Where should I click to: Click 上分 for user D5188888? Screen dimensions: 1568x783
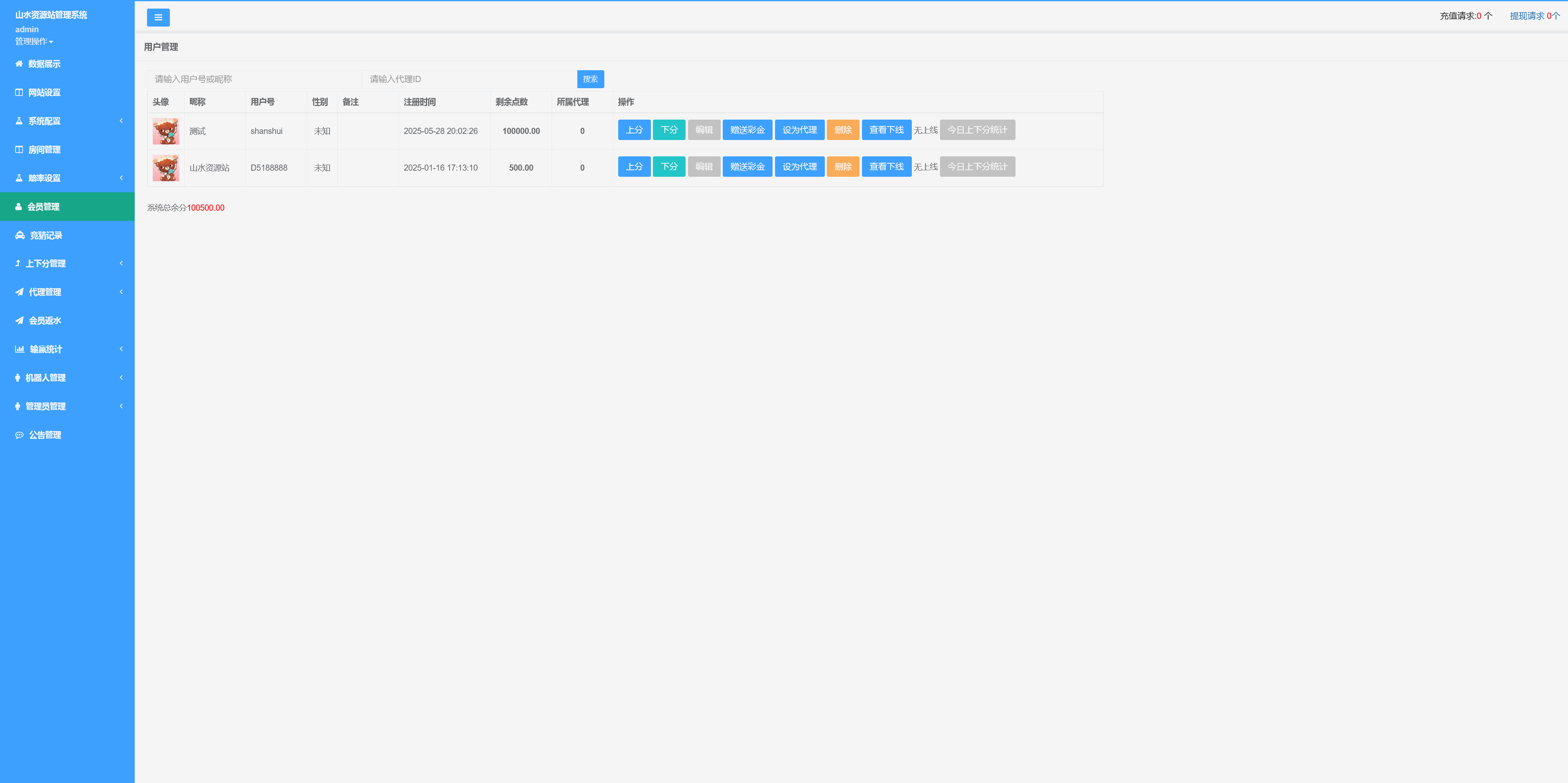click(634, 167)
